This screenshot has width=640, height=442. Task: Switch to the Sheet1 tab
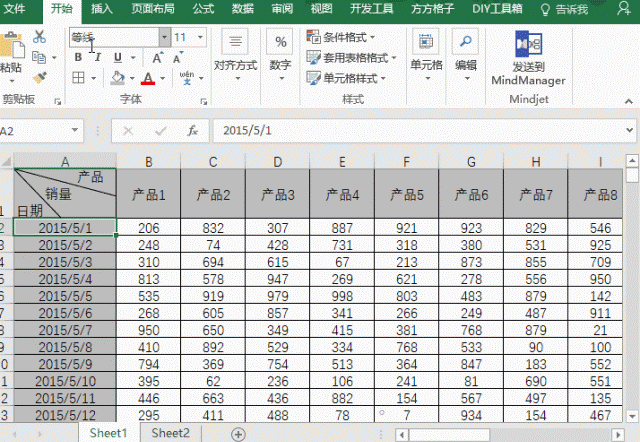[x=109, y=433]
